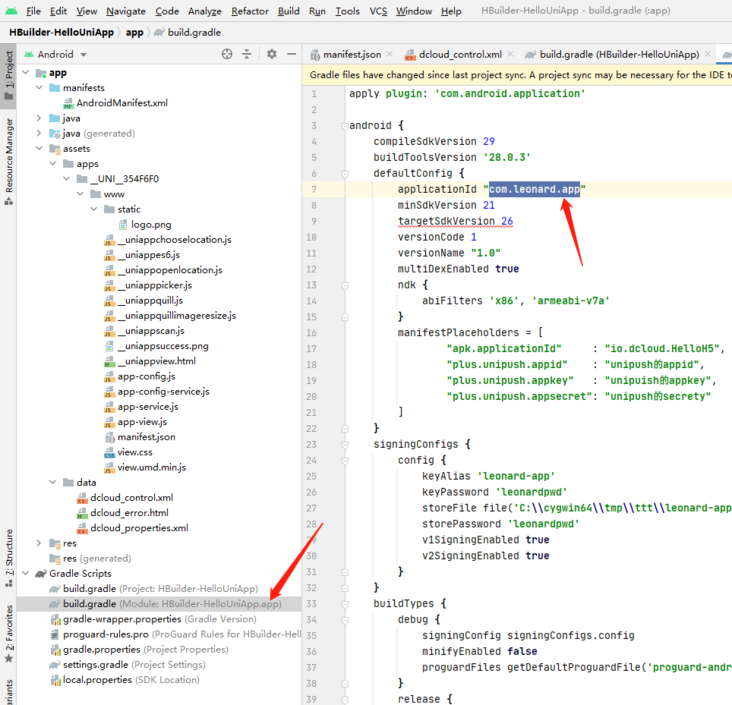Collapse the app module node
The width and height of the screenshot is (732, 705).
[26, 73]
